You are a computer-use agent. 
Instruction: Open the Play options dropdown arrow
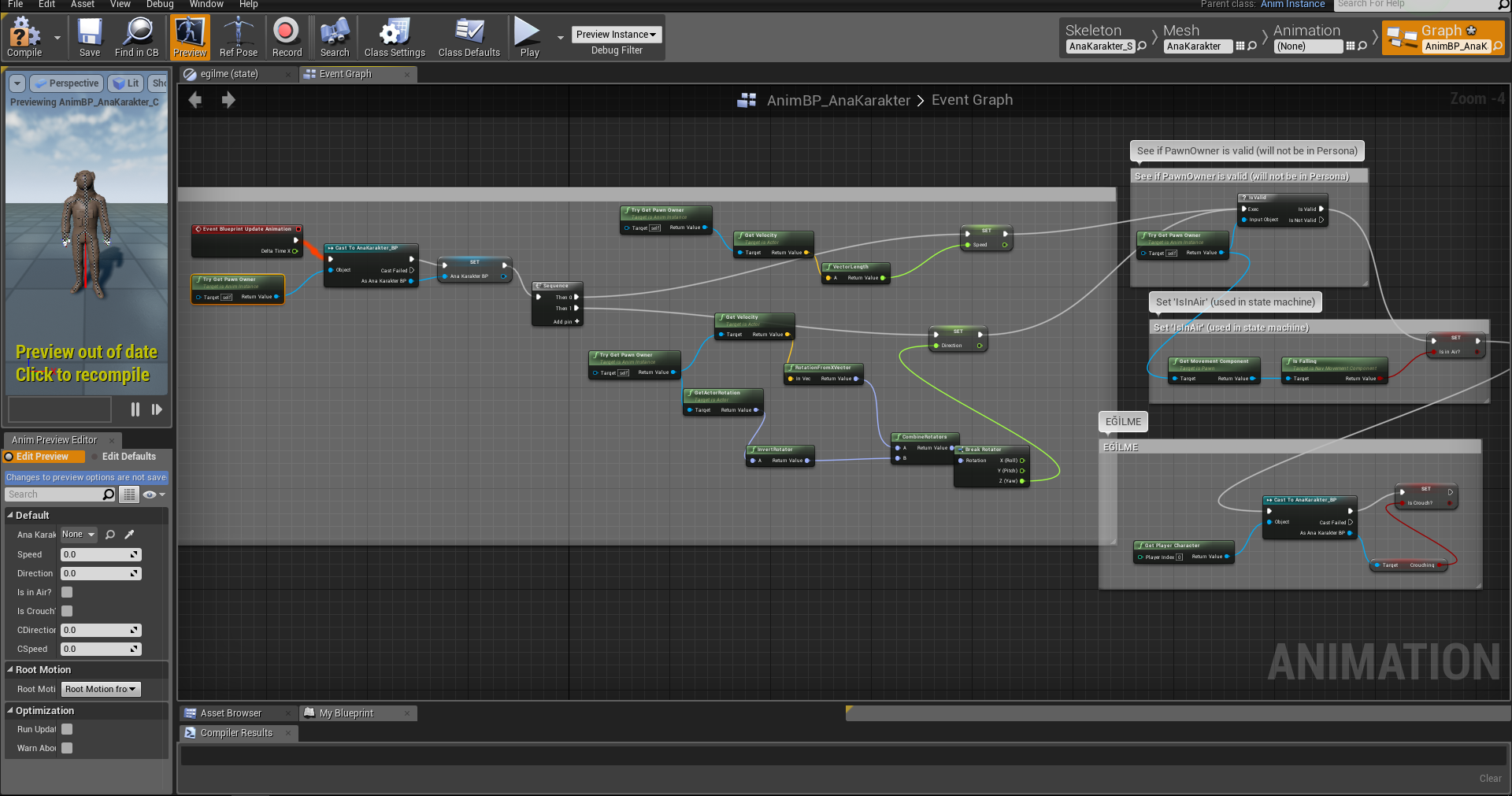[560, 37]
